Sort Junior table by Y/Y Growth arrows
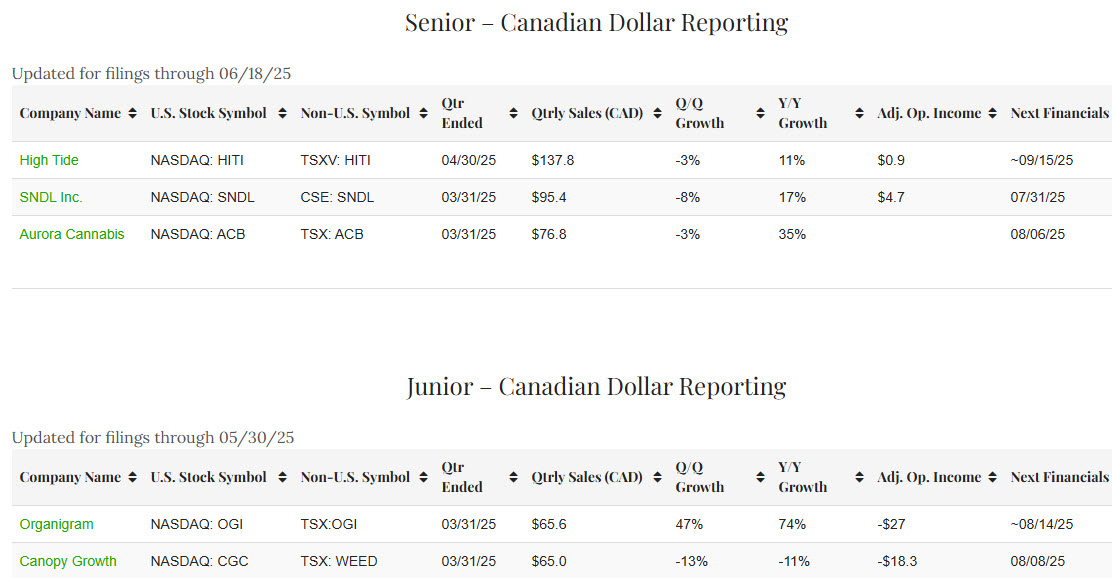This screenshot has height=578, width=1112. click(x=859, y=477)
